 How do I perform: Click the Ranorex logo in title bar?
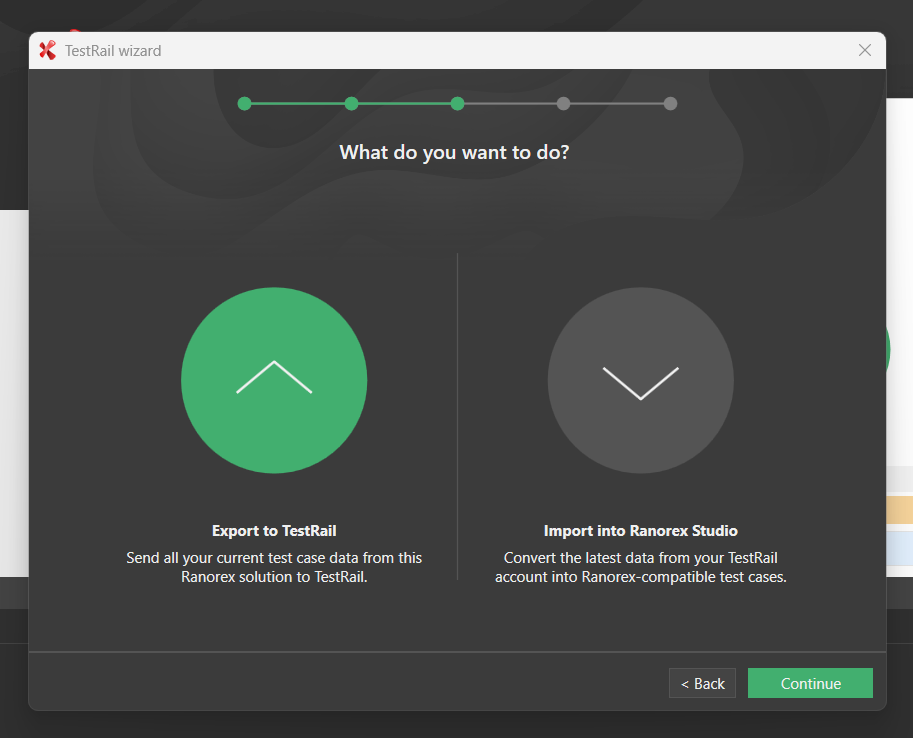47,51
